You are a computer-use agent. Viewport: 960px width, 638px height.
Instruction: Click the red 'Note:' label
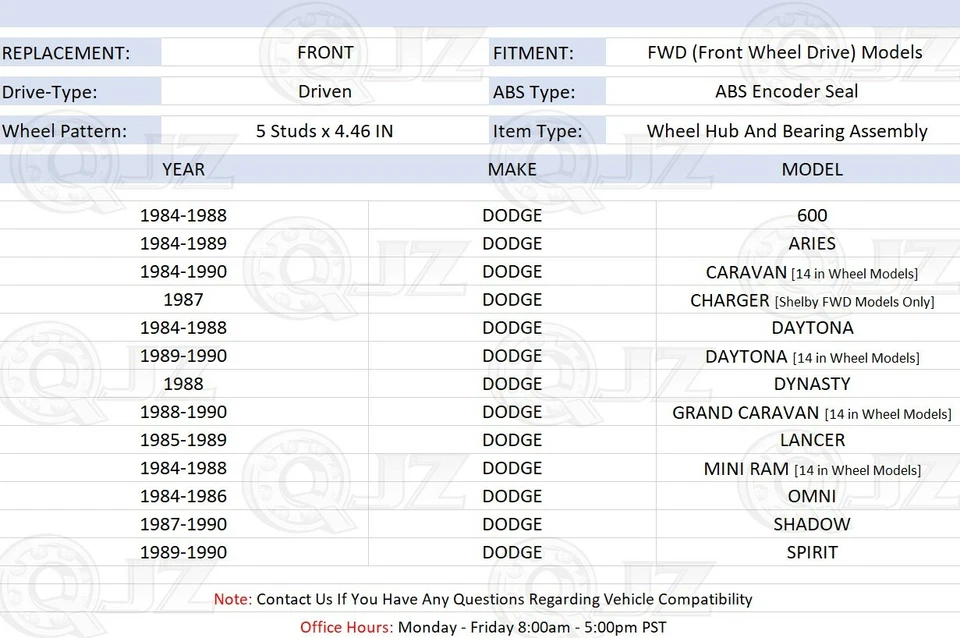(233, 599)
